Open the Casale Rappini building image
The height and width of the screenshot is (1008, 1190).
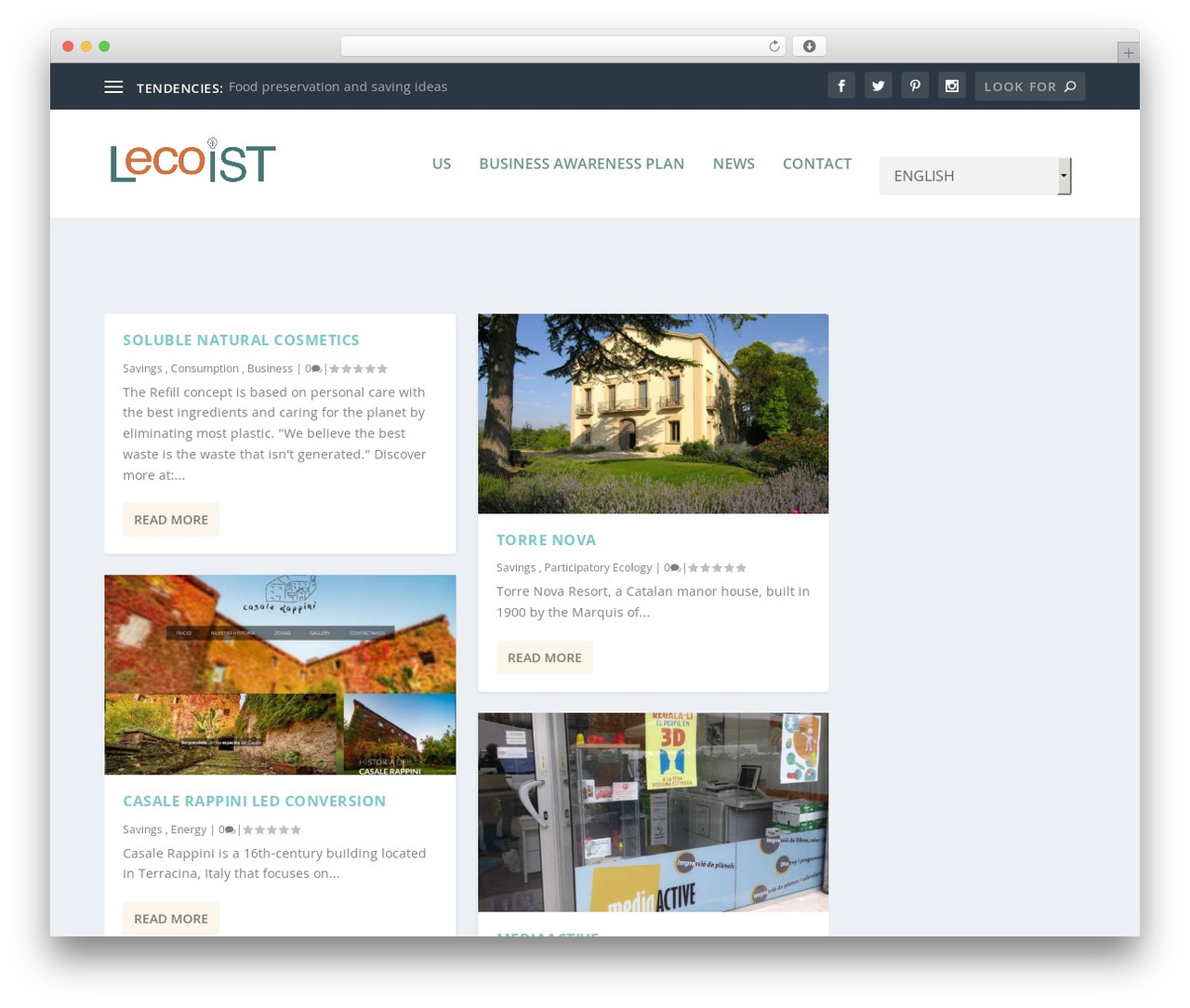(280, 674)
